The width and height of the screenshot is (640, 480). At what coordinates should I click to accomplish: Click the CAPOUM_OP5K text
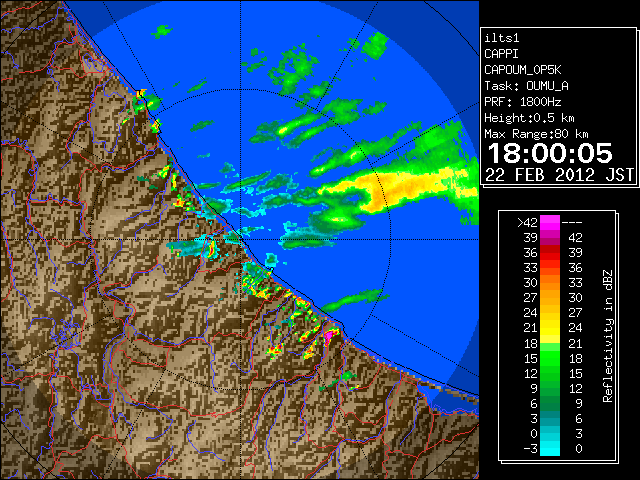pyautogui.click(x=522, y=70)
